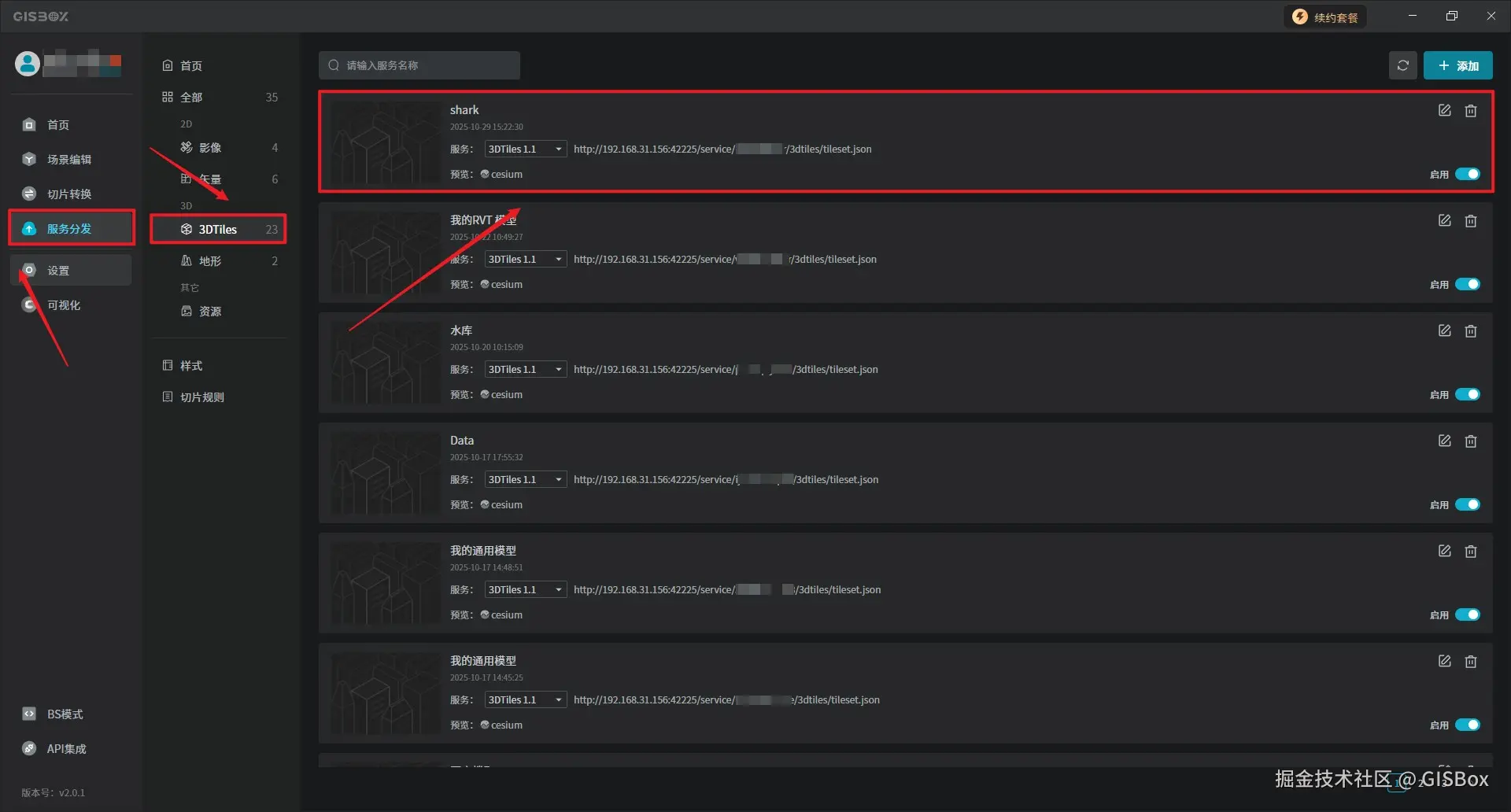Delete the shark service entry
This screenshot has width=1511, height=812.
tap(1470, 111)
